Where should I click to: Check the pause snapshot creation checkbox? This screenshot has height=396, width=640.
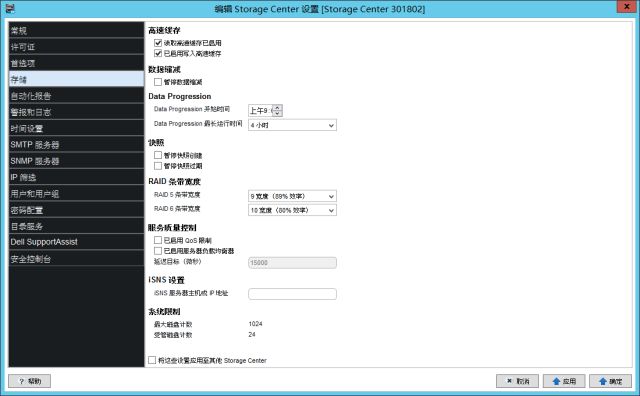coord(158,155)
